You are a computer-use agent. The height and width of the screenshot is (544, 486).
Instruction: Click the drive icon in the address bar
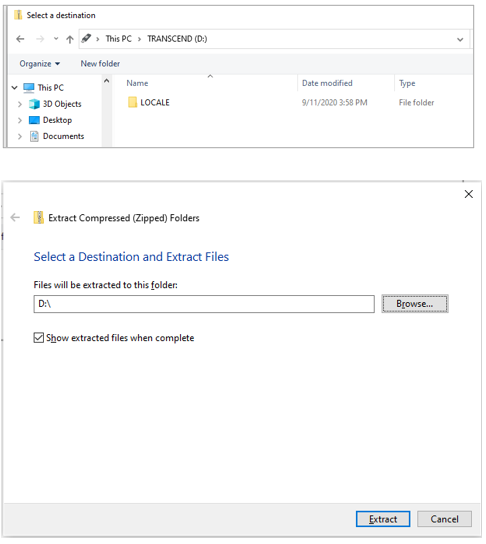(86, 38)
